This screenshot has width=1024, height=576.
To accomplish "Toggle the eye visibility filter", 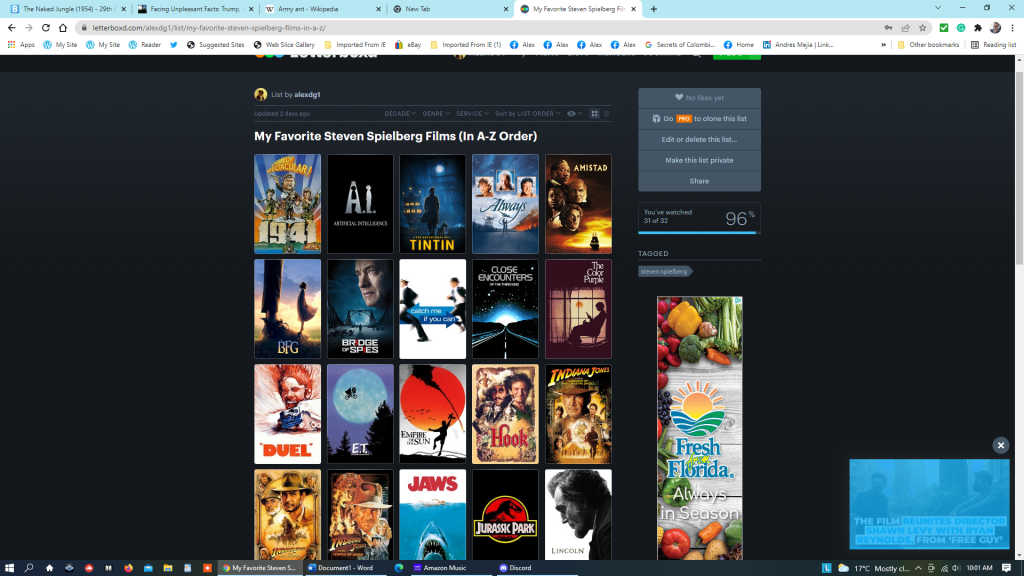I will (x=573, y=114).
